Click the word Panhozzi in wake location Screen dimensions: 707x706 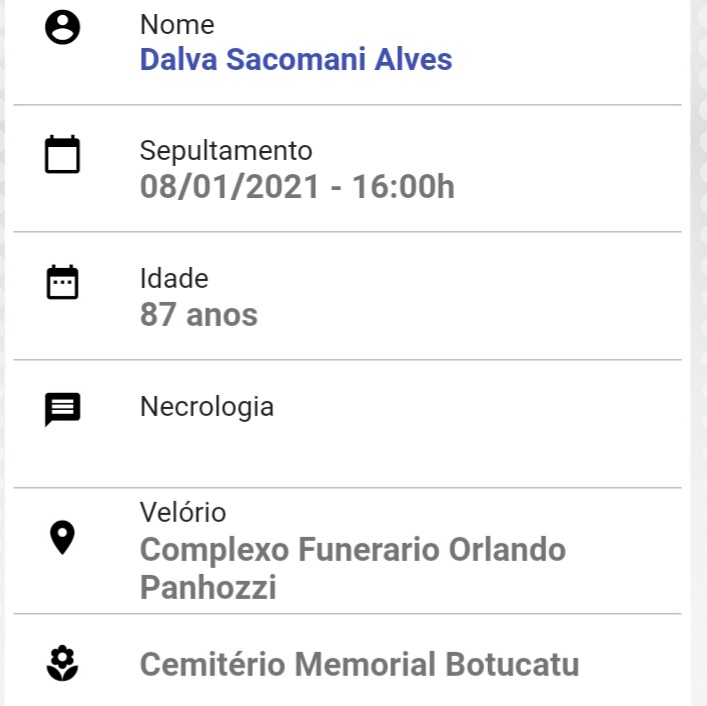(x=208, y=587)
